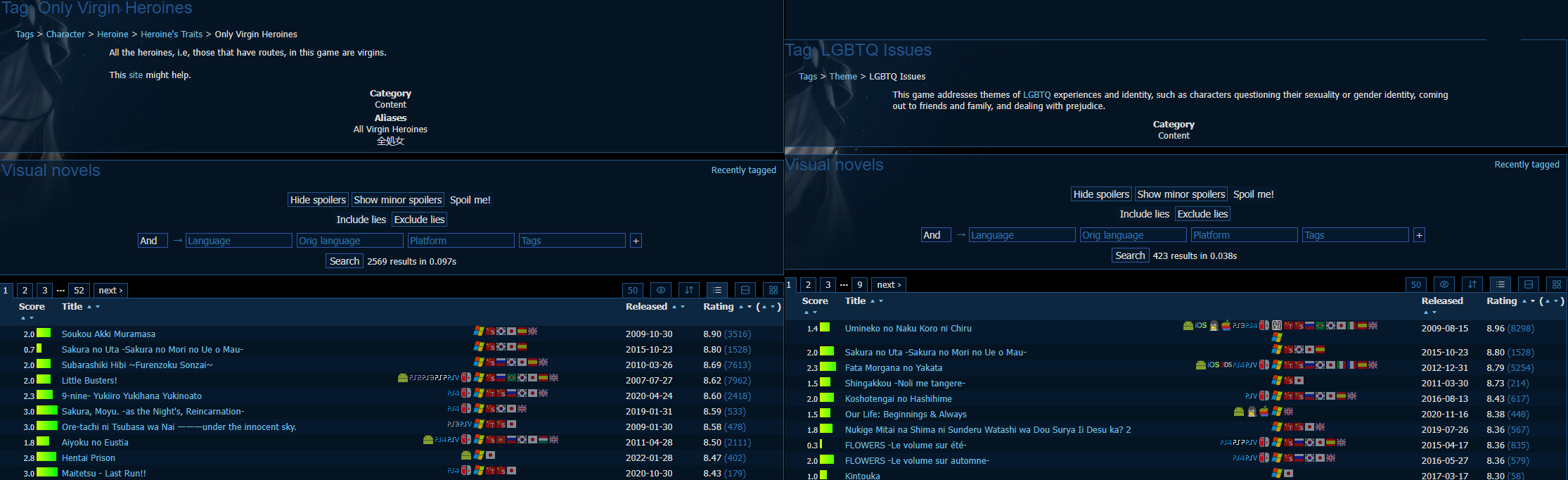Click Android icon on Our Life: Beginnings & Always row
Screen dimensions: 1568x480
[1239, 411]
